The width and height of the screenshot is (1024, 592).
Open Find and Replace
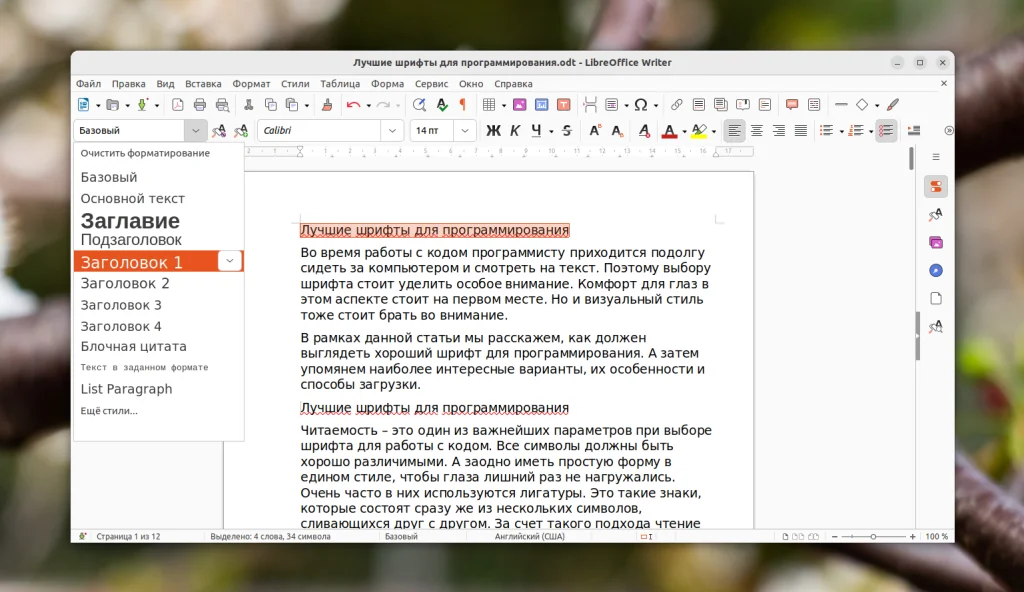tap(420, 105)
